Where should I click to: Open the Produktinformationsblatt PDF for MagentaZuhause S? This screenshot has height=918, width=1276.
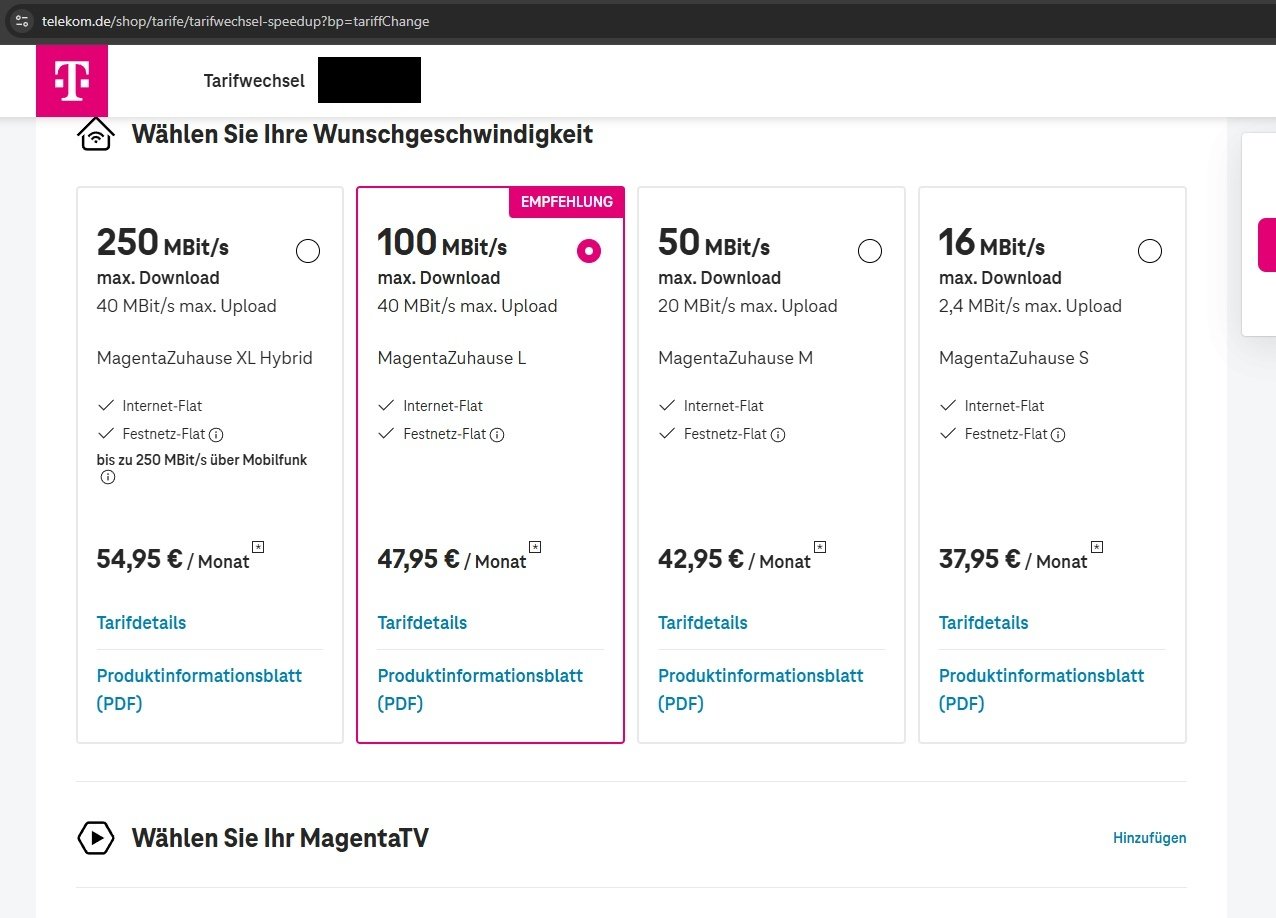click(1041, 689)
